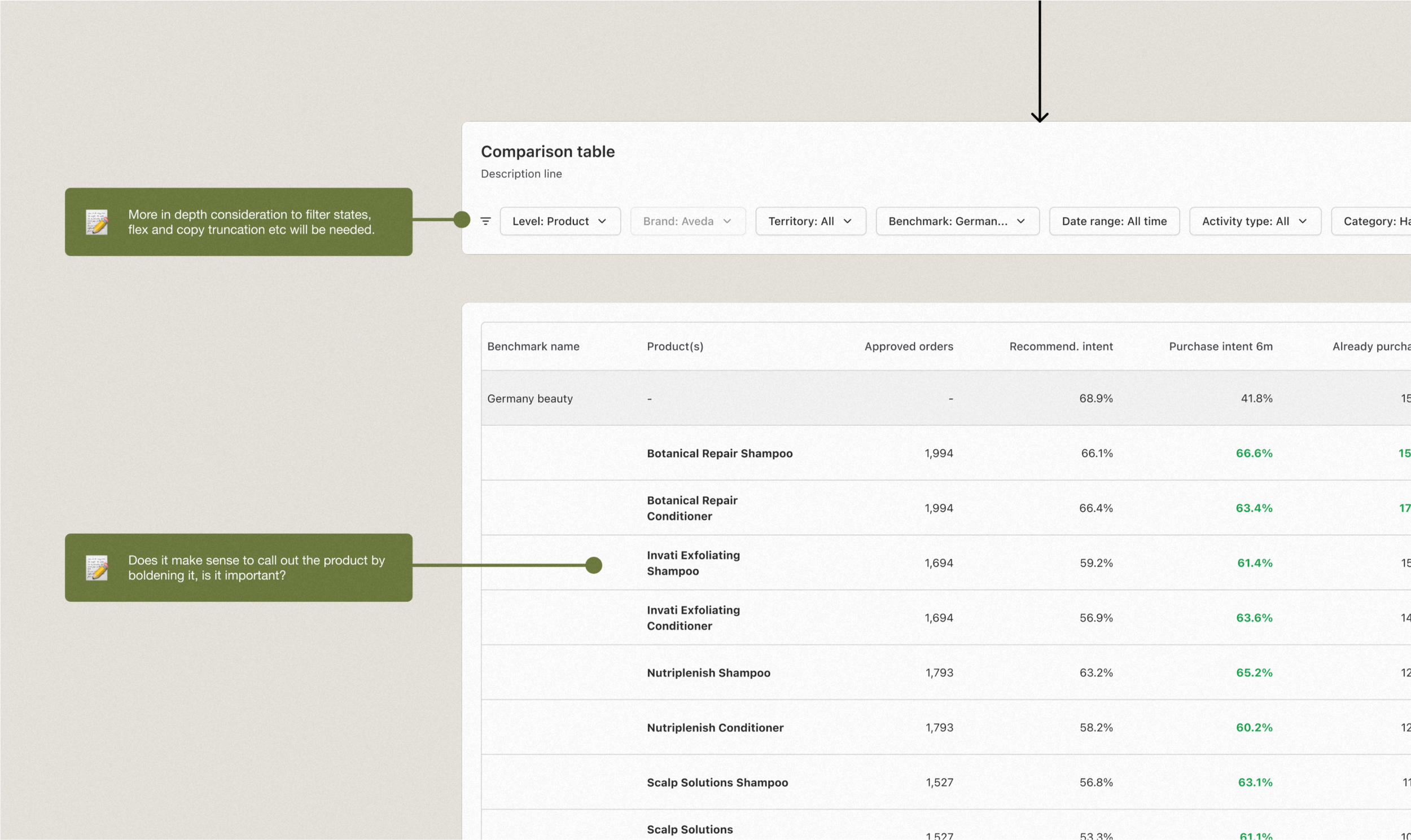Click Nutriplenish Conditioner product name
This screenshot has height=840, width=1411.
[715, 728]
